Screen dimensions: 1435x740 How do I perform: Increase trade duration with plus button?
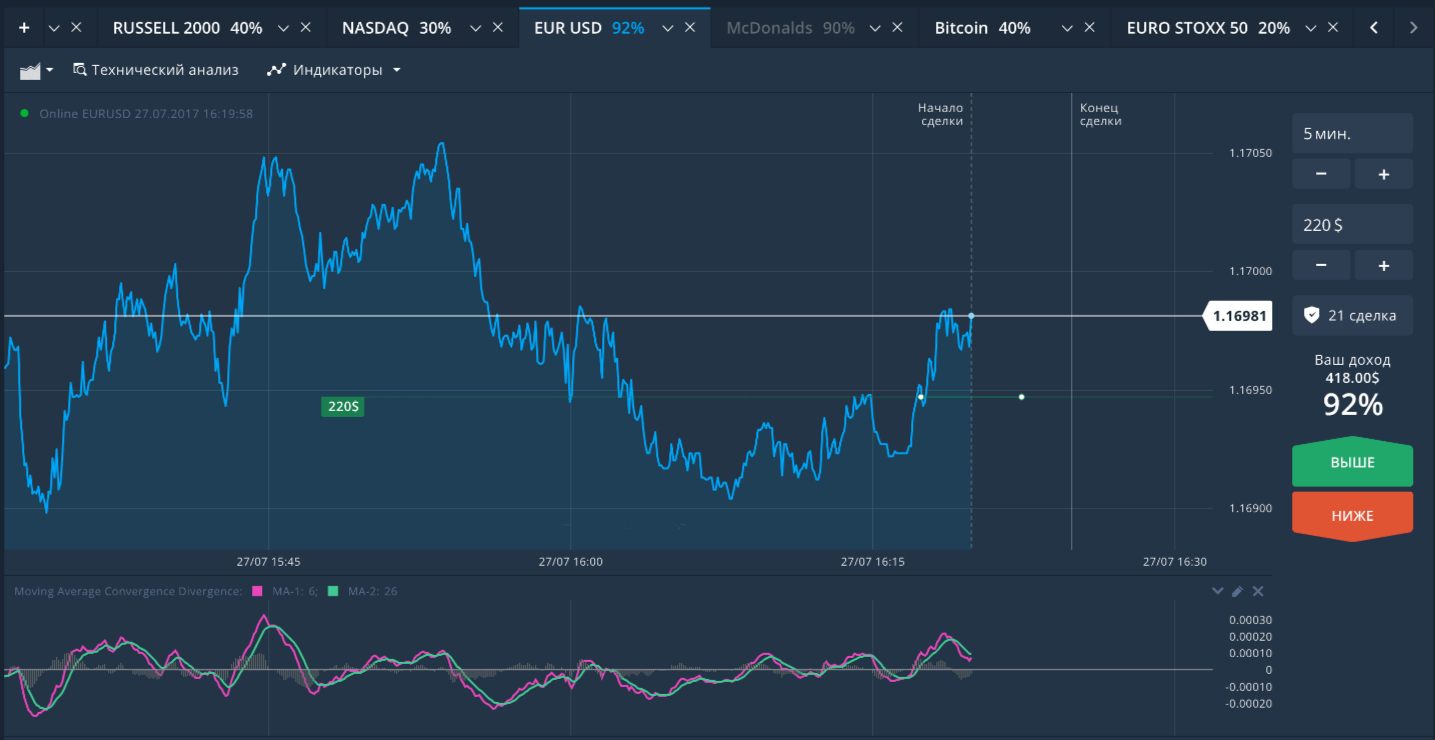tap(1383, 174)
